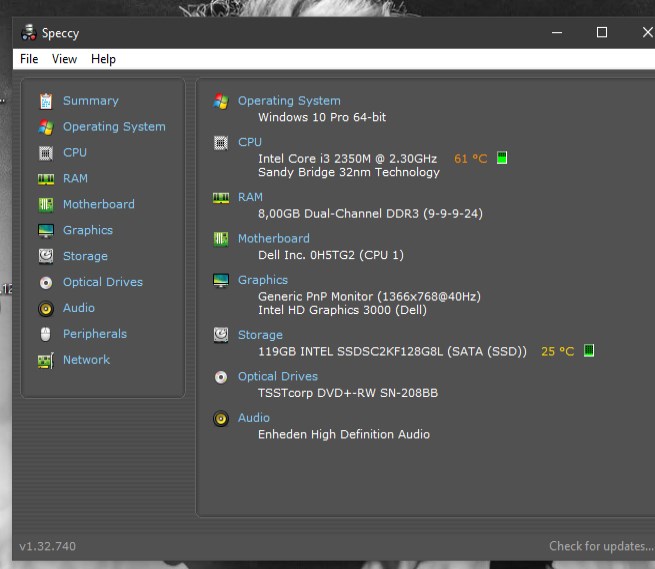Open Motherboard details from sidebar
Screen dimensions: 655x569
[99, 204]
